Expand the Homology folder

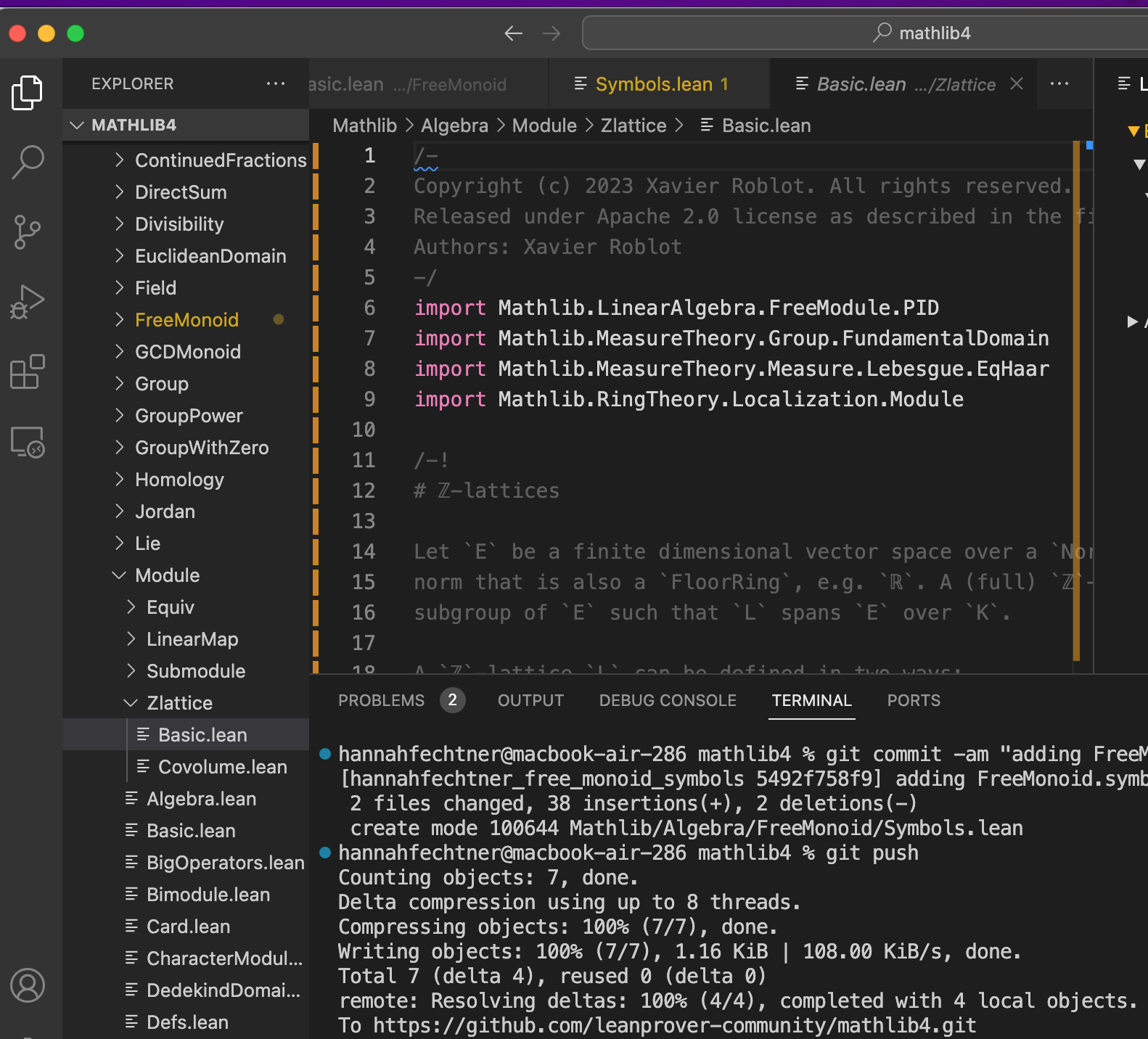pyautogui.click(x=186, y=480)
